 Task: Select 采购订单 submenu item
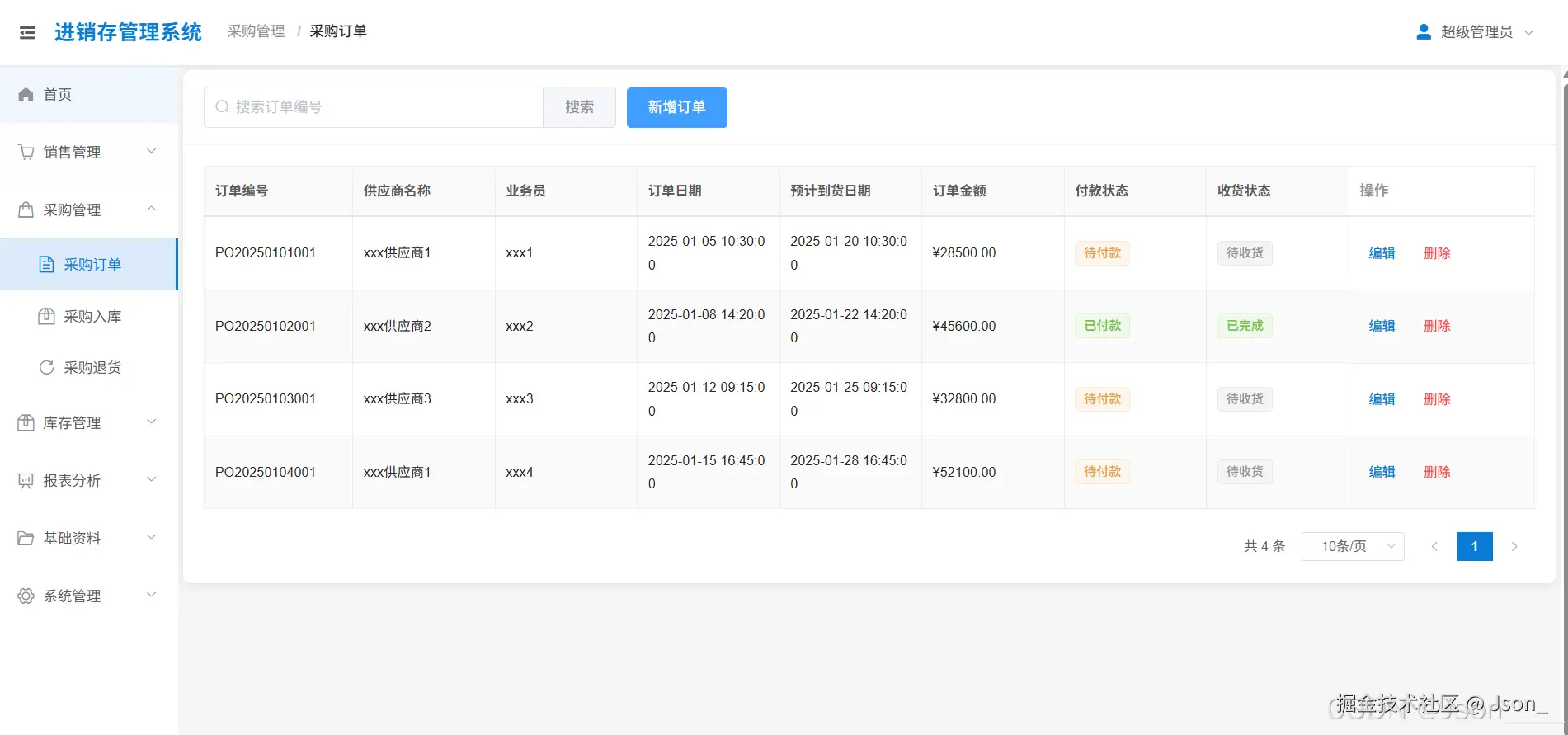coord(89,264)
